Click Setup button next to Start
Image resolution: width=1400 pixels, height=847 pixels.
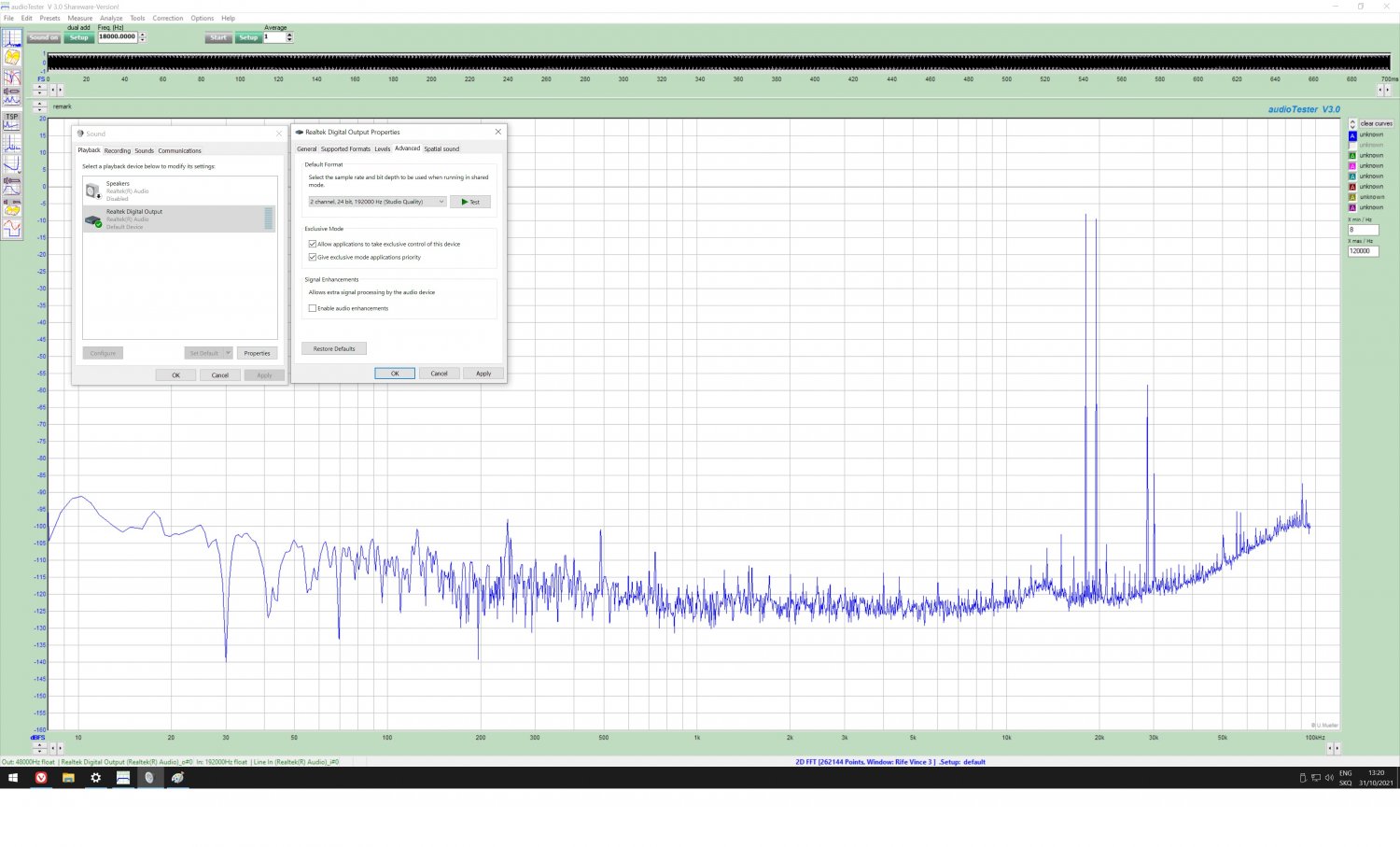pyautogui.click(x=247, y=37)
